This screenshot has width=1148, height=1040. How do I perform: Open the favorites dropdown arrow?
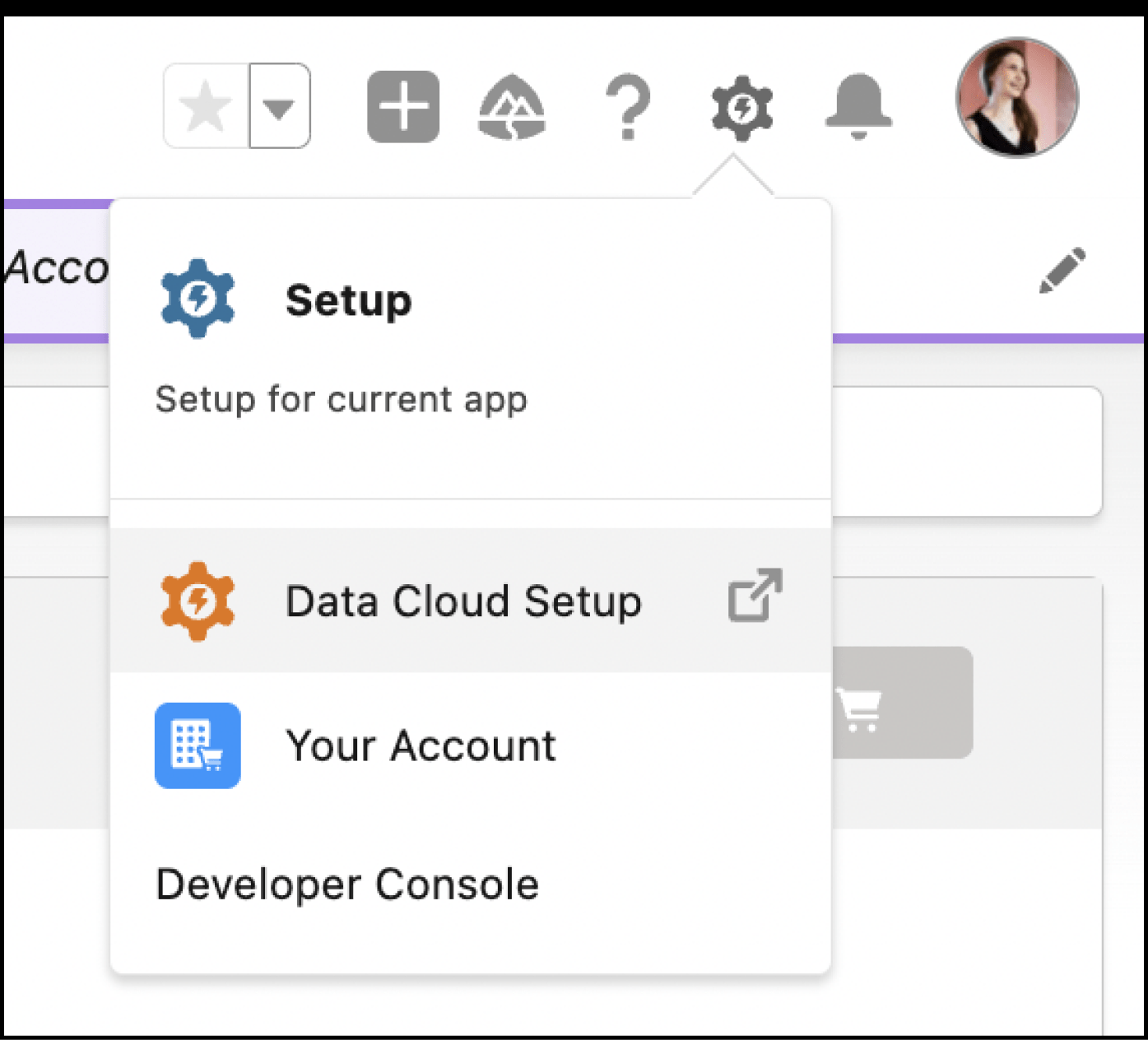(278, 105)
